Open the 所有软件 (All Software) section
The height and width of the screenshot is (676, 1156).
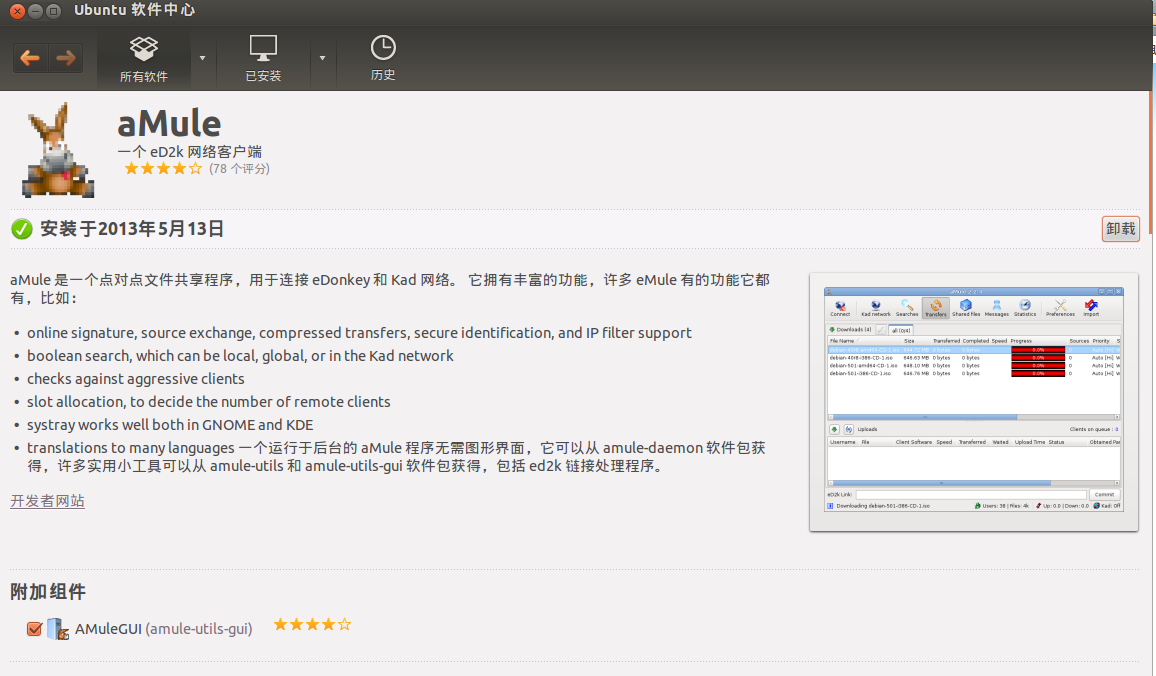[x=144, y=59]
